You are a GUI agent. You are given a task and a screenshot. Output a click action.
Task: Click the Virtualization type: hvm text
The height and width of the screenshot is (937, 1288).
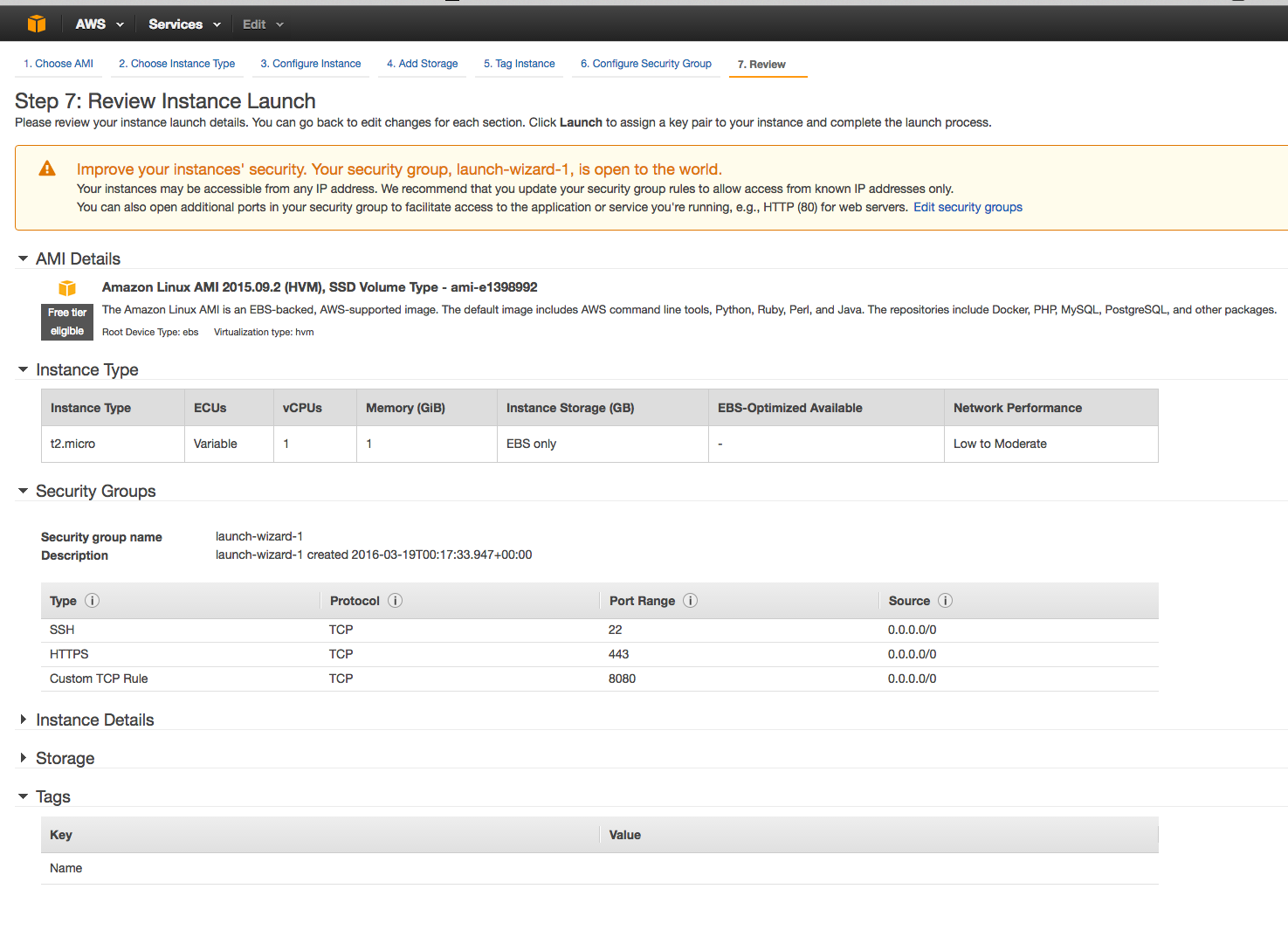tap(264, 332)
